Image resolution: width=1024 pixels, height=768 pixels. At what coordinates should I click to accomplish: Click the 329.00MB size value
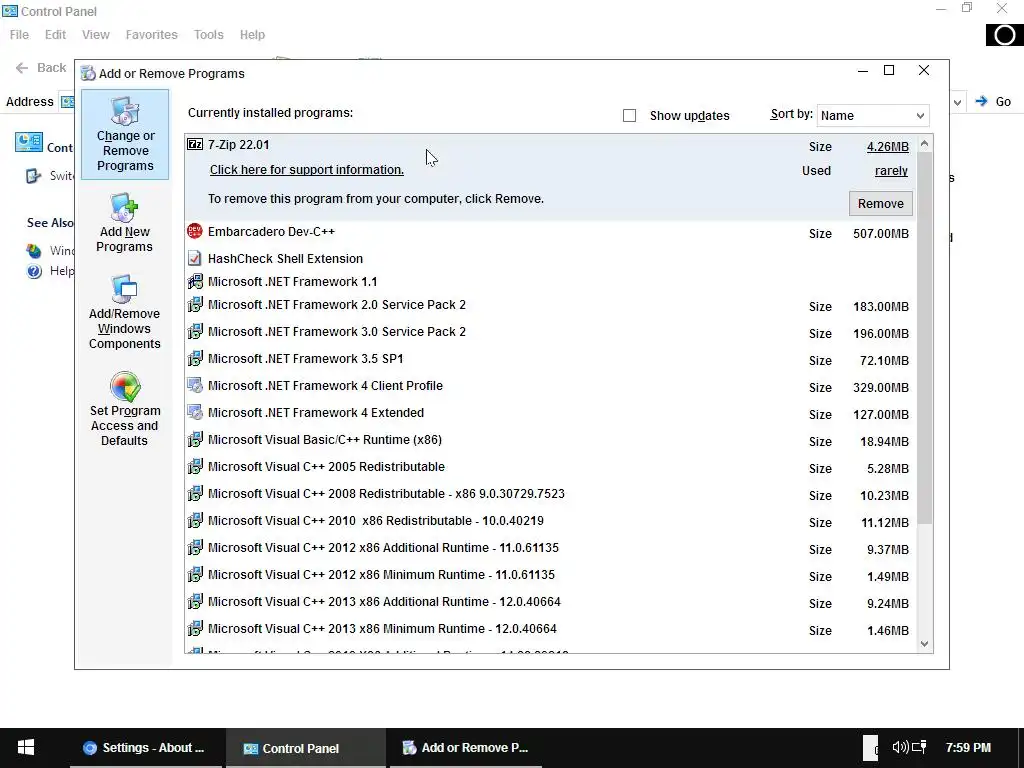tap(880, 388)
